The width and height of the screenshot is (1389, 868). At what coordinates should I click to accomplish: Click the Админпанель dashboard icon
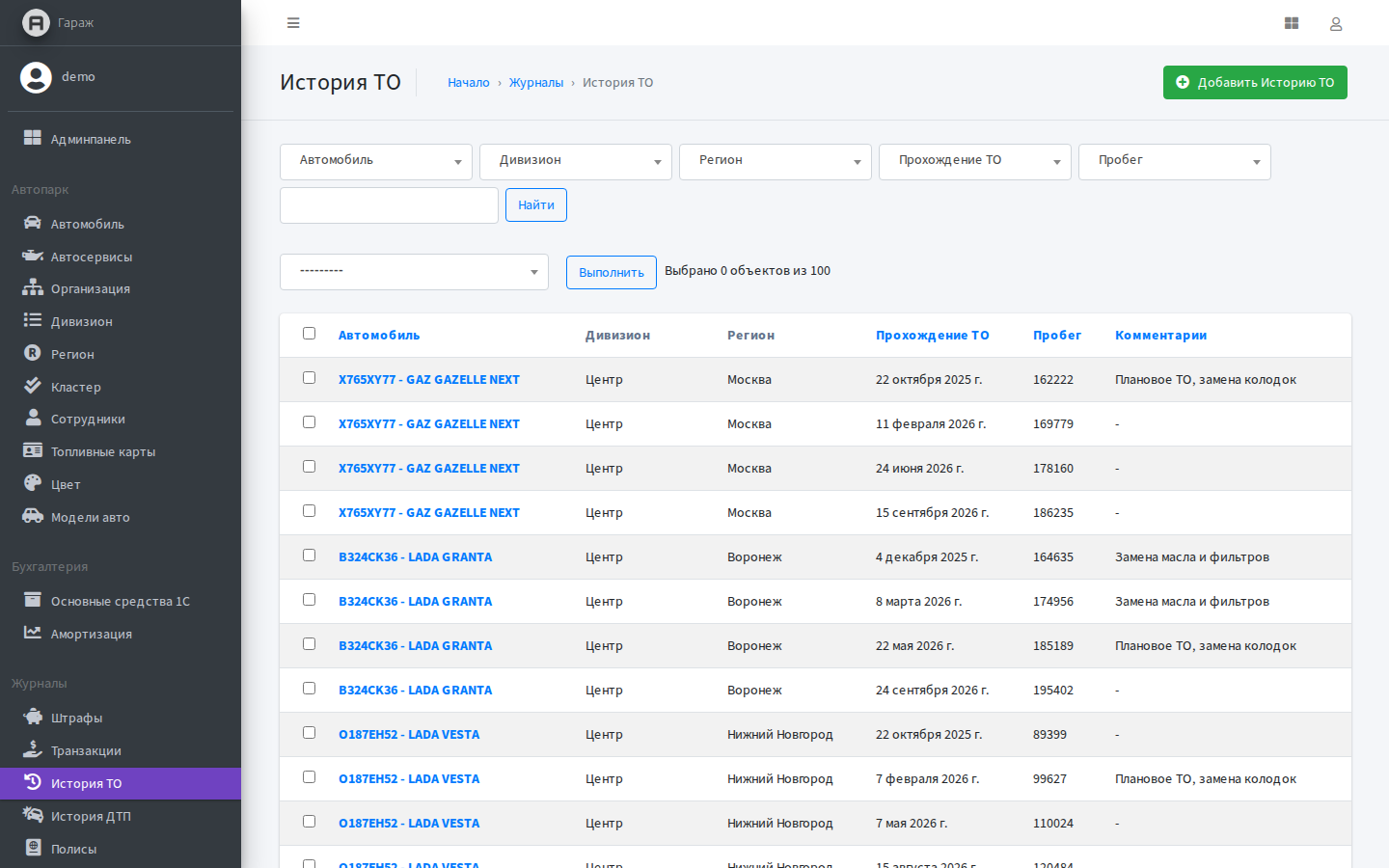click(x=33, y=138)
